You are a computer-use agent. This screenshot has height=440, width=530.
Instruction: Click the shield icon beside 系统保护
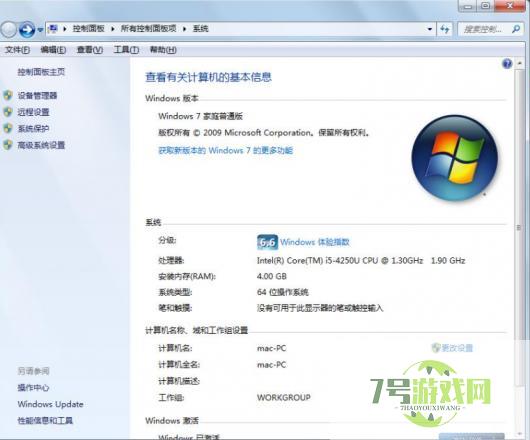pos(8,128)
